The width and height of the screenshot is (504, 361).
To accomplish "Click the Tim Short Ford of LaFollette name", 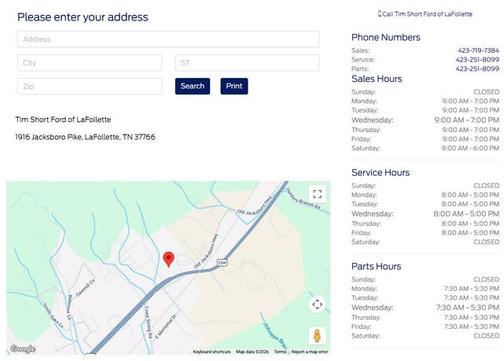I will (63, 120).
